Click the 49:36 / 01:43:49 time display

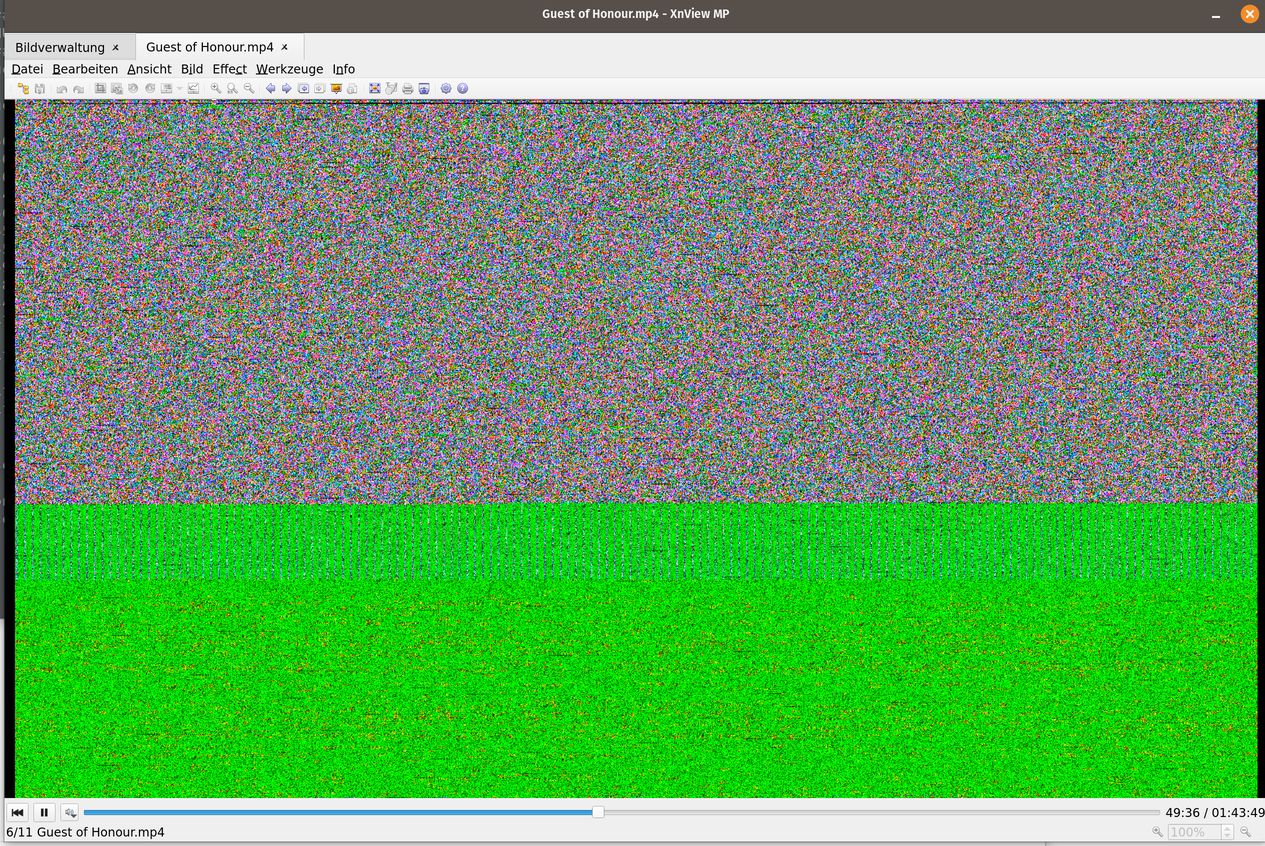[x=1214, y=813]
